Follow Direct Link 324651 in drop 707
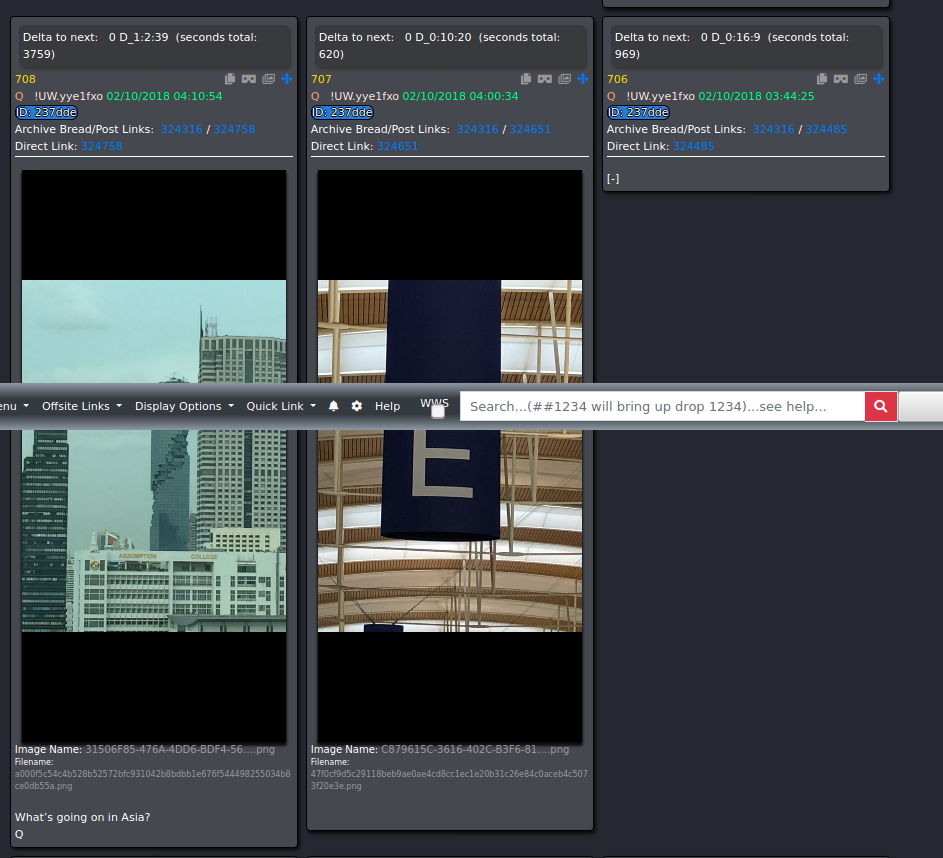The height and width of the screenshot is (858, 943). tap(398, 146)
